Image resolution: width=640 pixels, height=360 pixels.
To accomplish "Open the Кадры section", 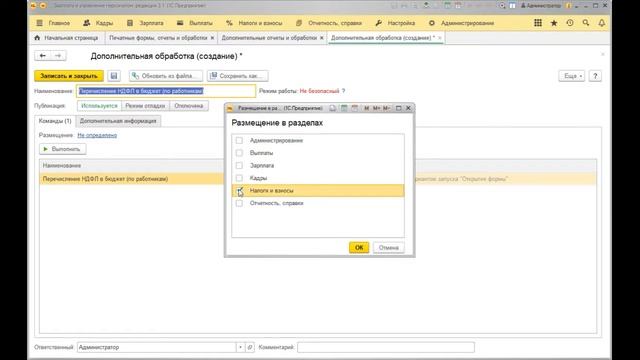I will [x=98, y=23].
